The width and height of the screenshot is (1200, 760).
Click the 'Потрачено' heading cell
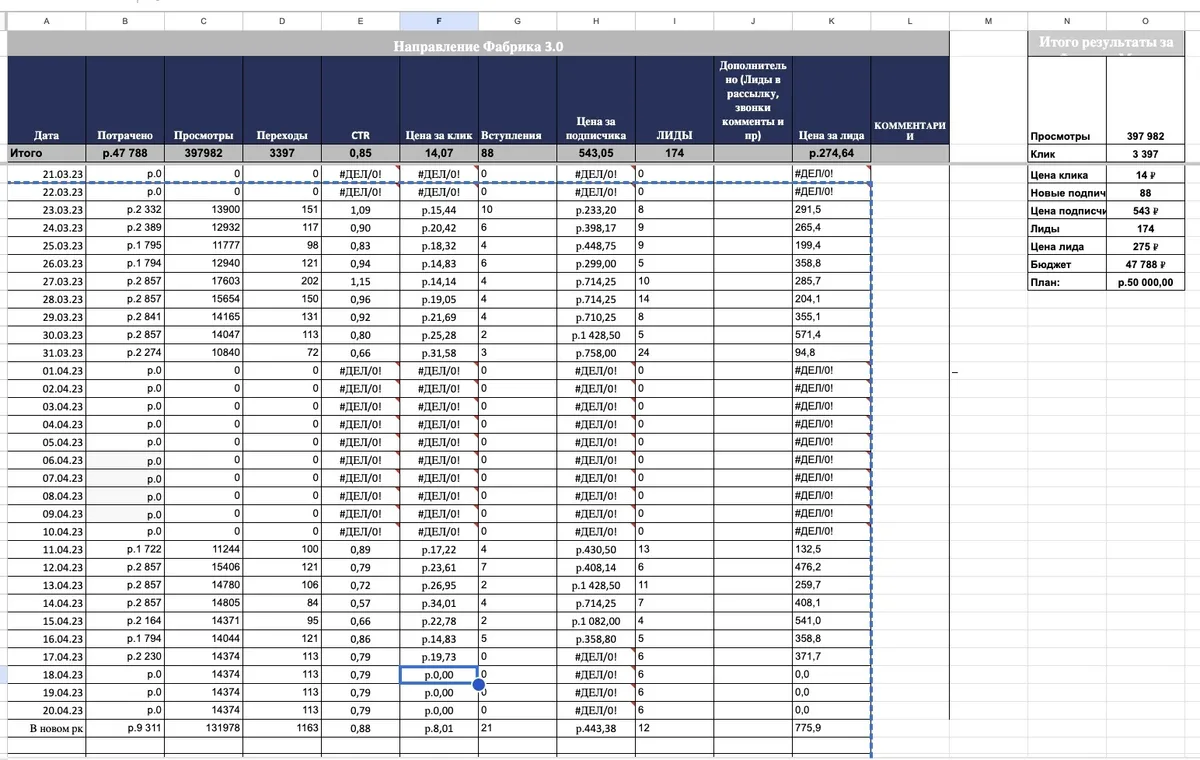coord(125,101)
